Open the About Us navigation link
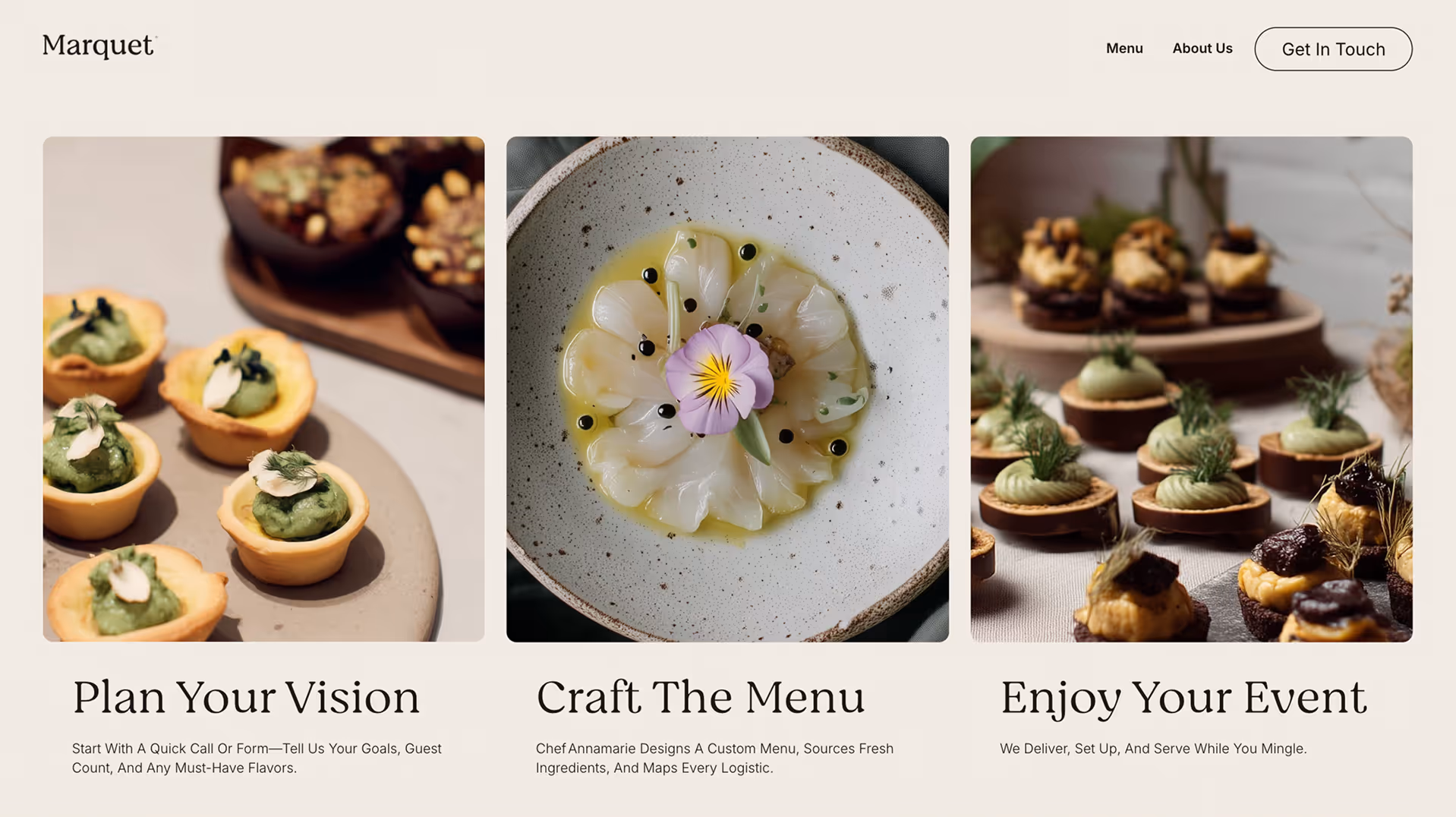 [1202, 49]
